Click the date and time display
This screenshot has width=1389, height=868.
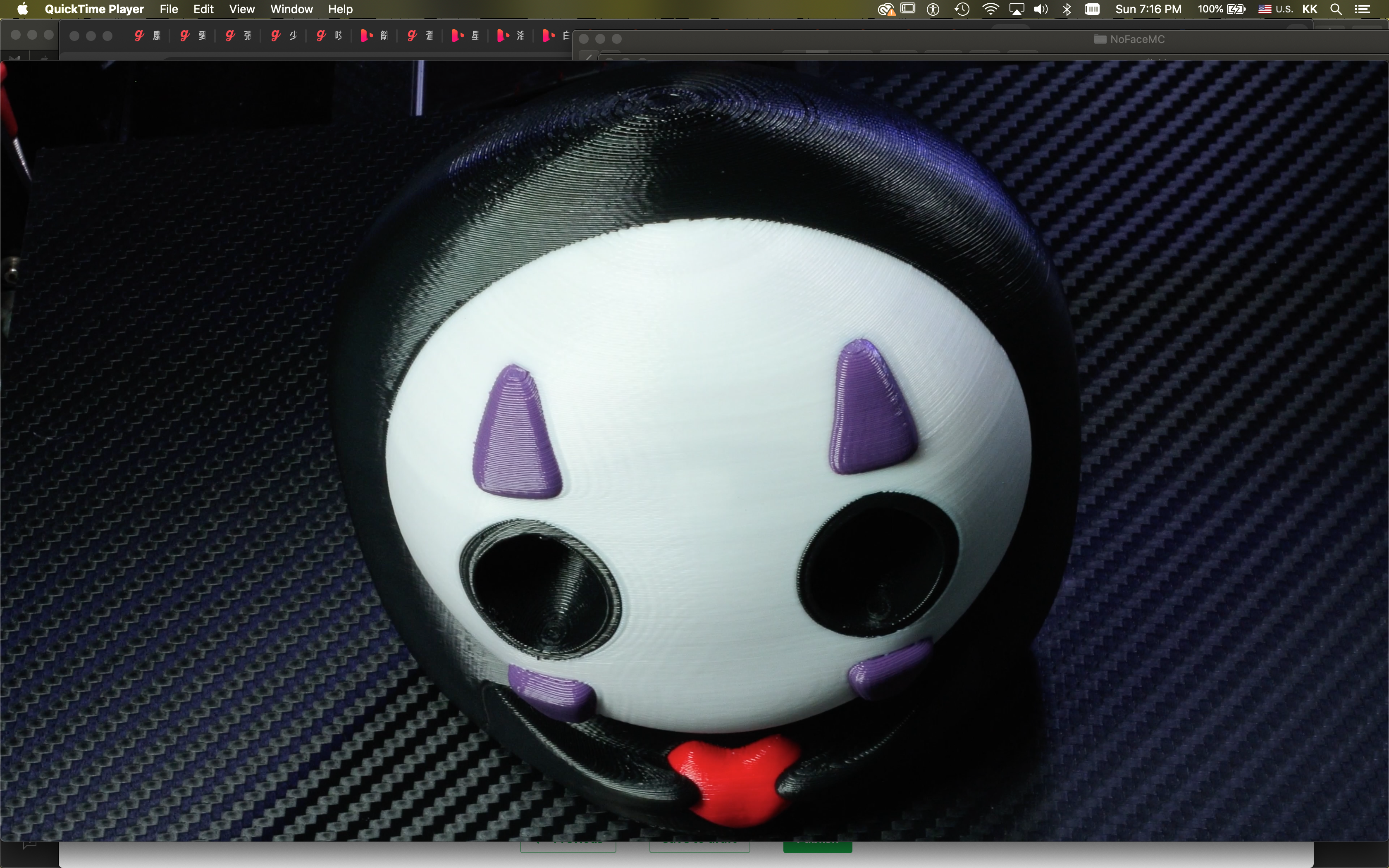tap(1148, 9)
